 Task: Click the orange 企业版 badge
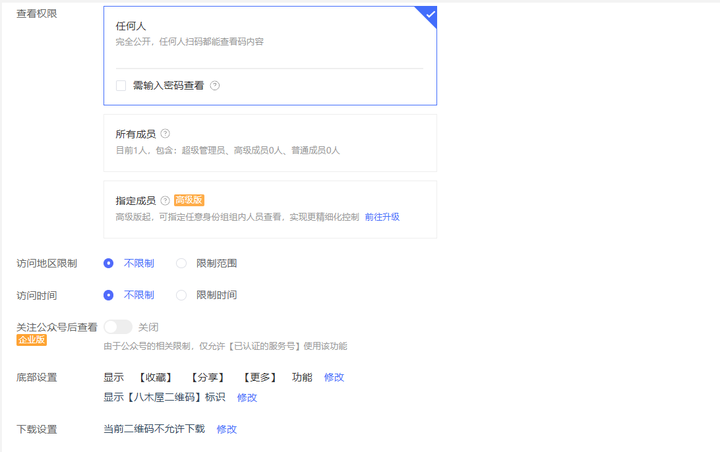[32, 340]
